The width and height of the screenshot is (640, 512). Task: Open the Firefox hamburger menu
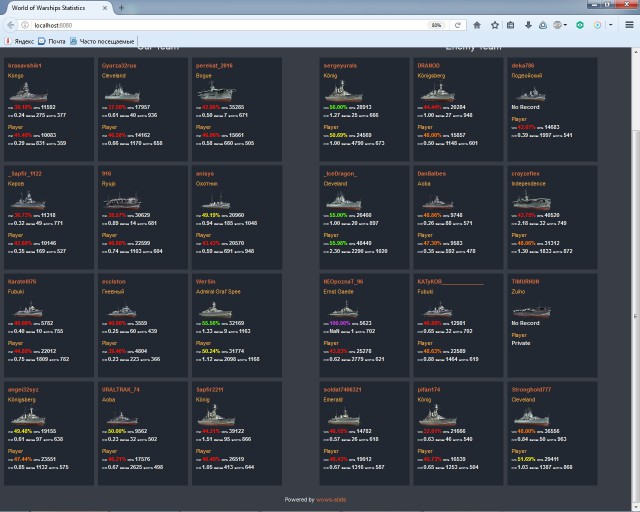629,25
